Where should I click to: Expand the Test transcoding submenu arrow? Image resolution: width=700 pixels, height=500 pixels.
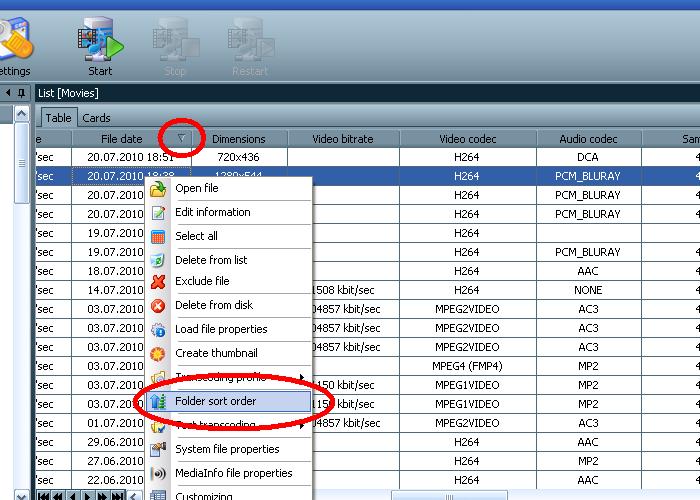pyautogui.click(x=302, y=425)
